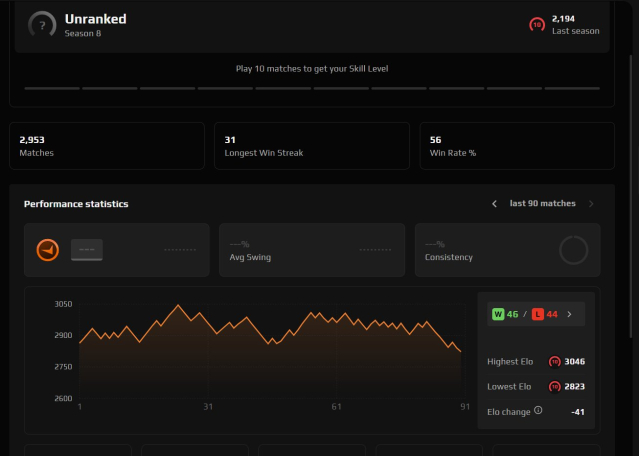The height and width of the screenshot is (456, 639).
Task: Click the unranked question mark skill icon
Action: point(42,25)
